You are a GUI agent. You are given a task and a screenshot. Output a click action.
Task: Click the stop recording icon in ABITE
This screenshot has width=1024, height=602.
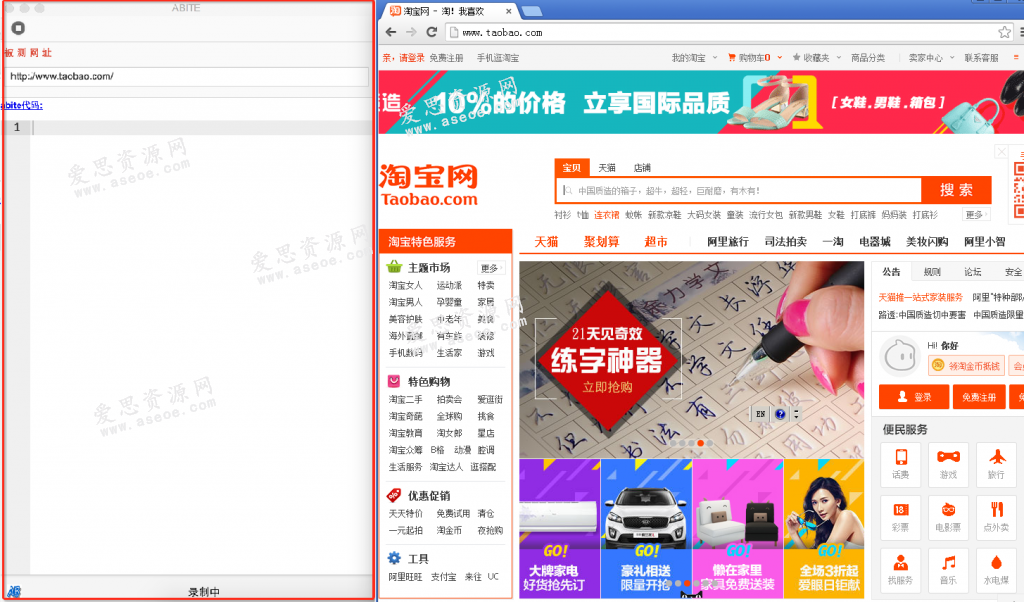17,27
